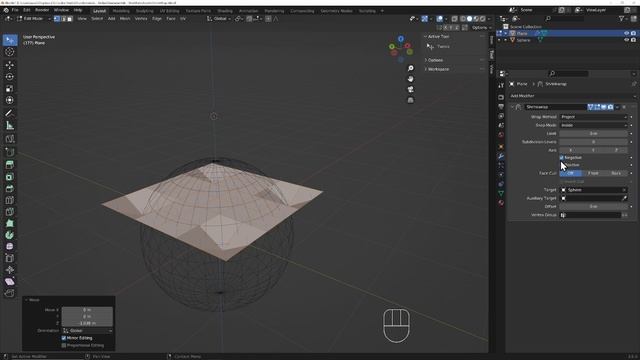Adjust the Offset value field
Screen dimensions: 640x360
pyautogui.click(x=593, y=207)
